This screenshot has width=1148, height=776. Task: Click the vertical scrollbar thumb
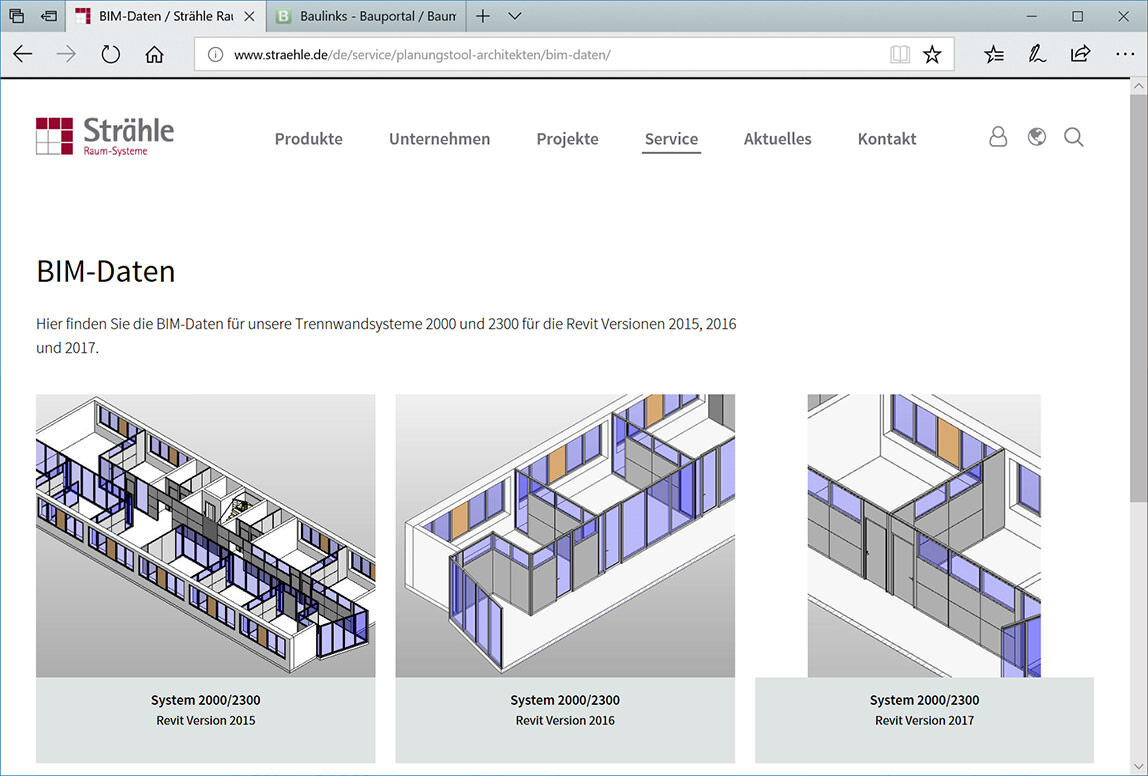coord(1138,298)
